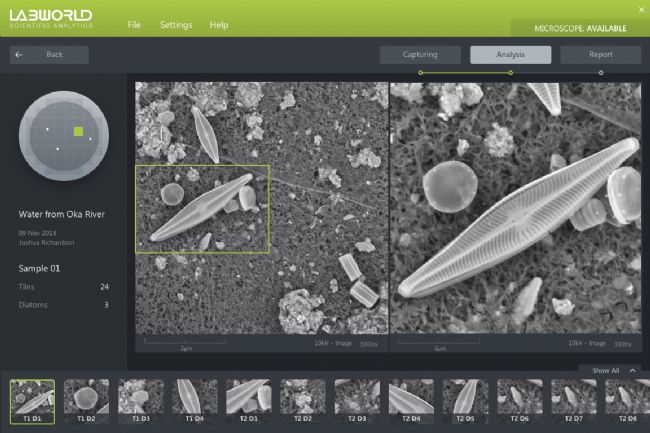
Task: Switch to the Report tab
Action: (600, 55)
